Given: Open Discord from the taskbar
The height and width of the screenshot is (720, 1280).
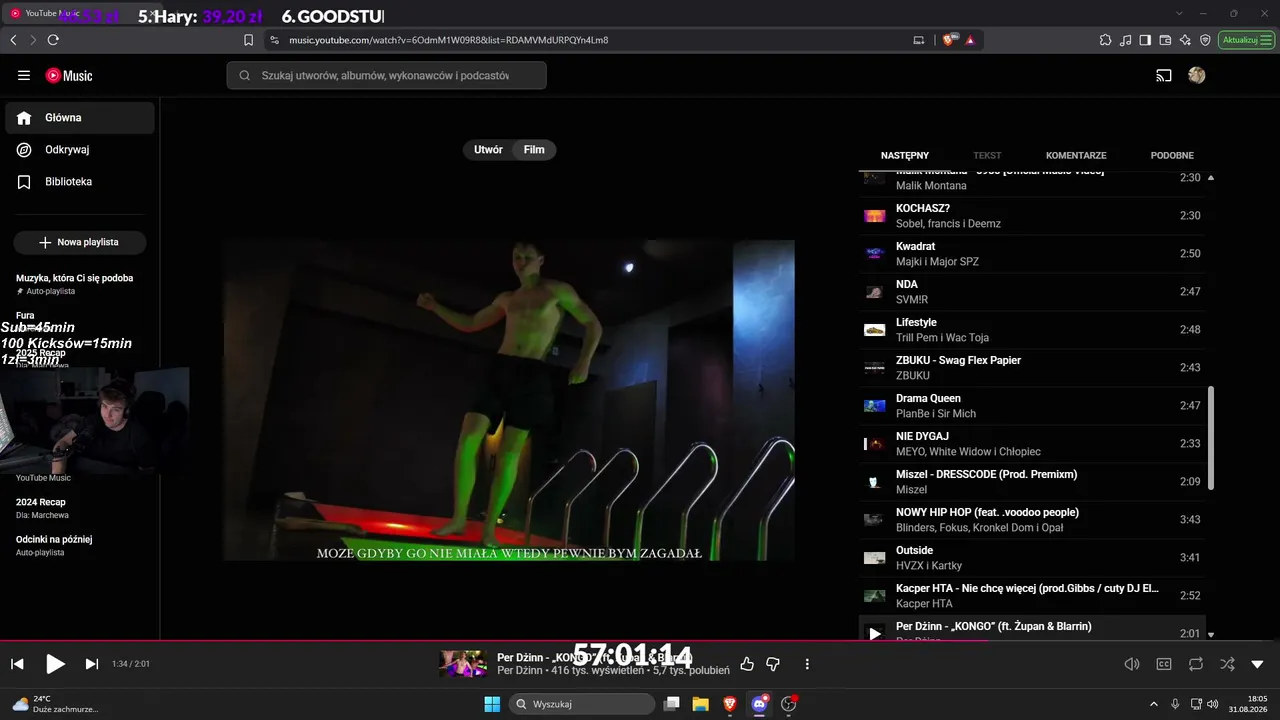Looking at the screenshot, I should pos(759,704).
